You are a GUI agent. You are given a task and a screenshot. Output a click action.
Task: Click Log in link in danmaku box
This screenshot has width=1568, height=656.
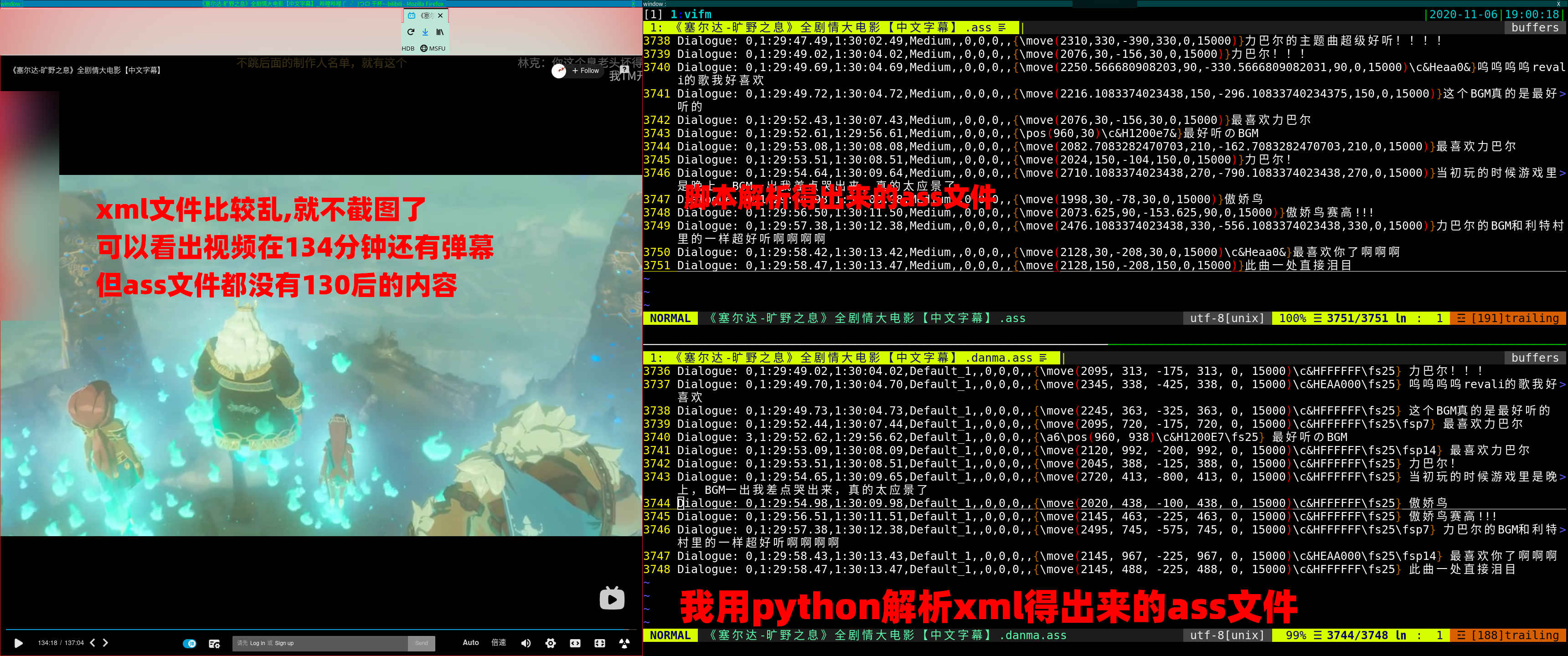click(258, 643)
